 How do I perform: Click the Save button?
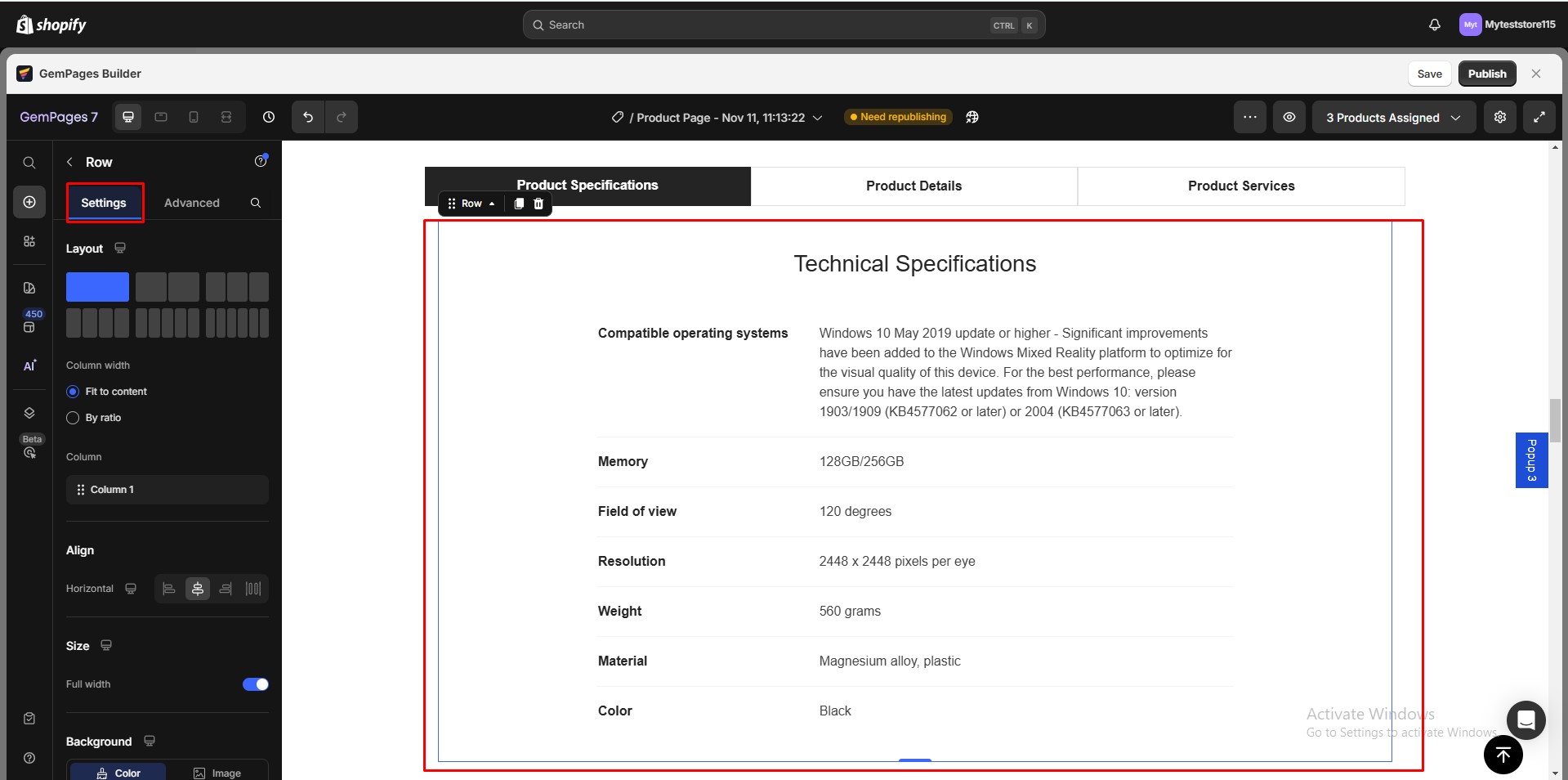pos(1429,74)
